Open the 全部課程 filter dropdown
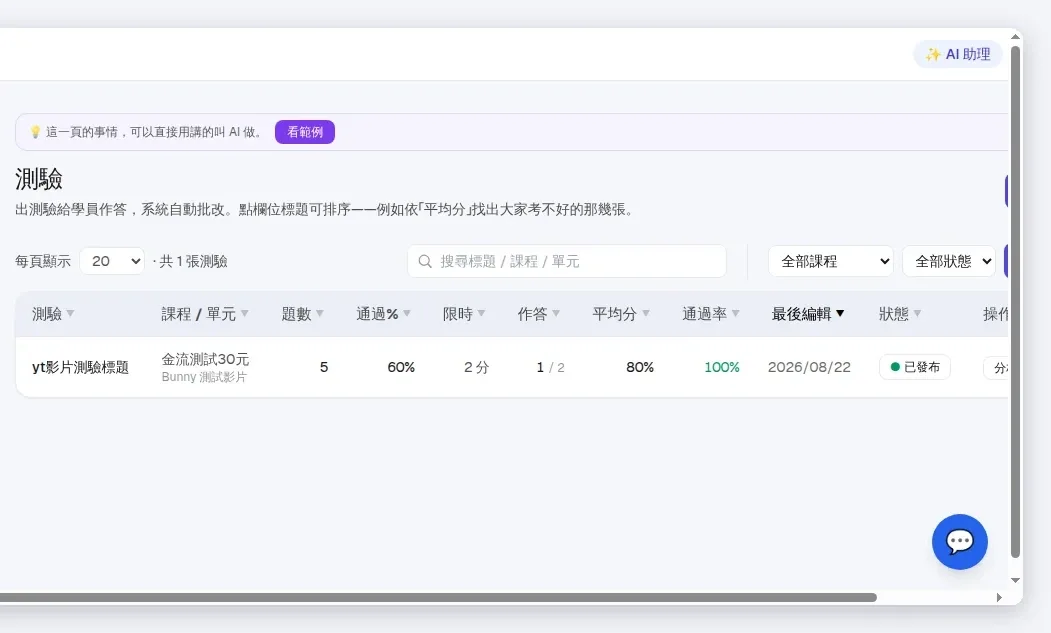Viewport: 1051px width, 633px height. tap(830, 262)
